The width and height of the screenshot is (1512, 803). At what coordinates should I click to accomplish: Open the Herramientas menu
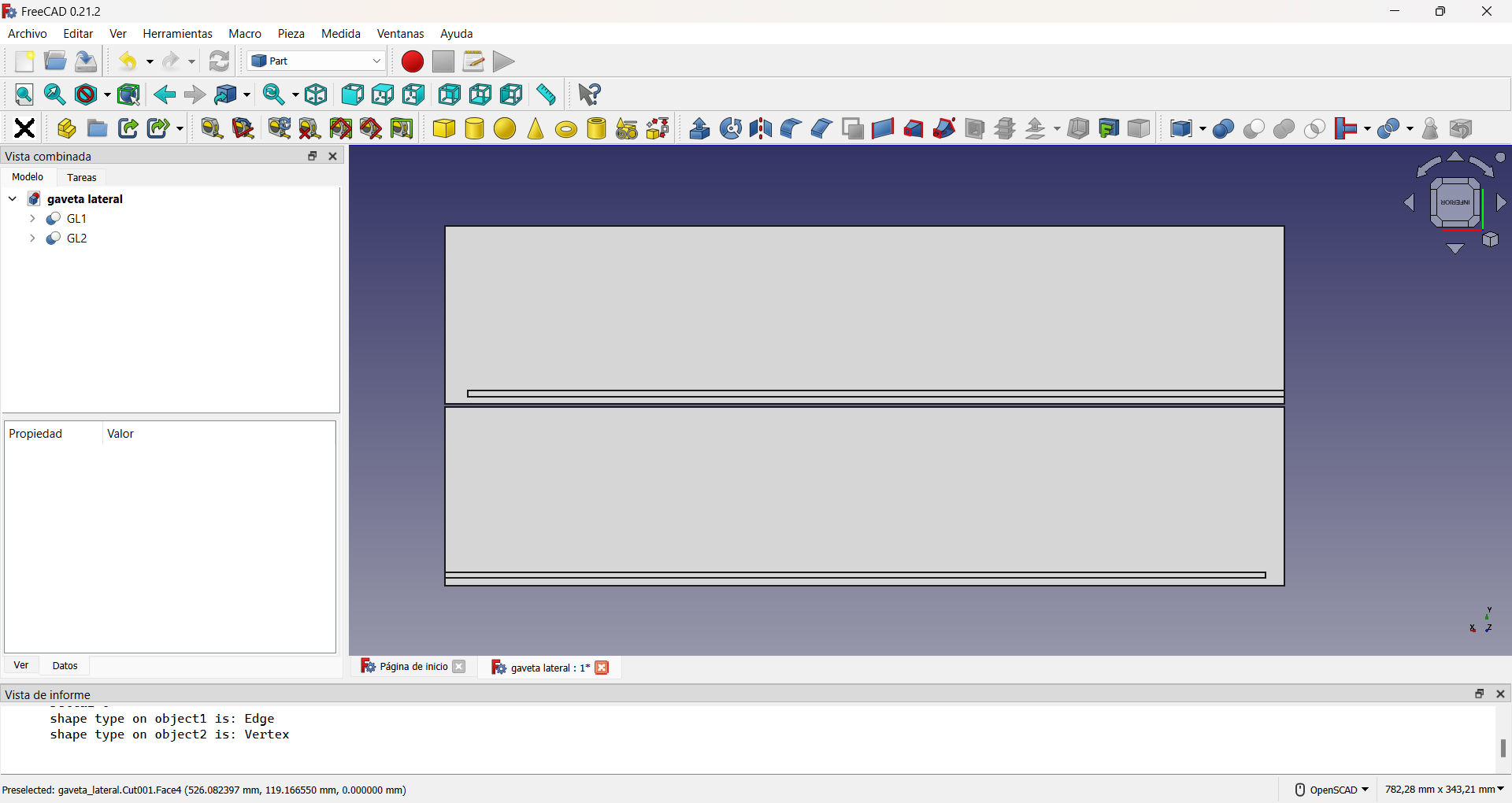[178, 34]
